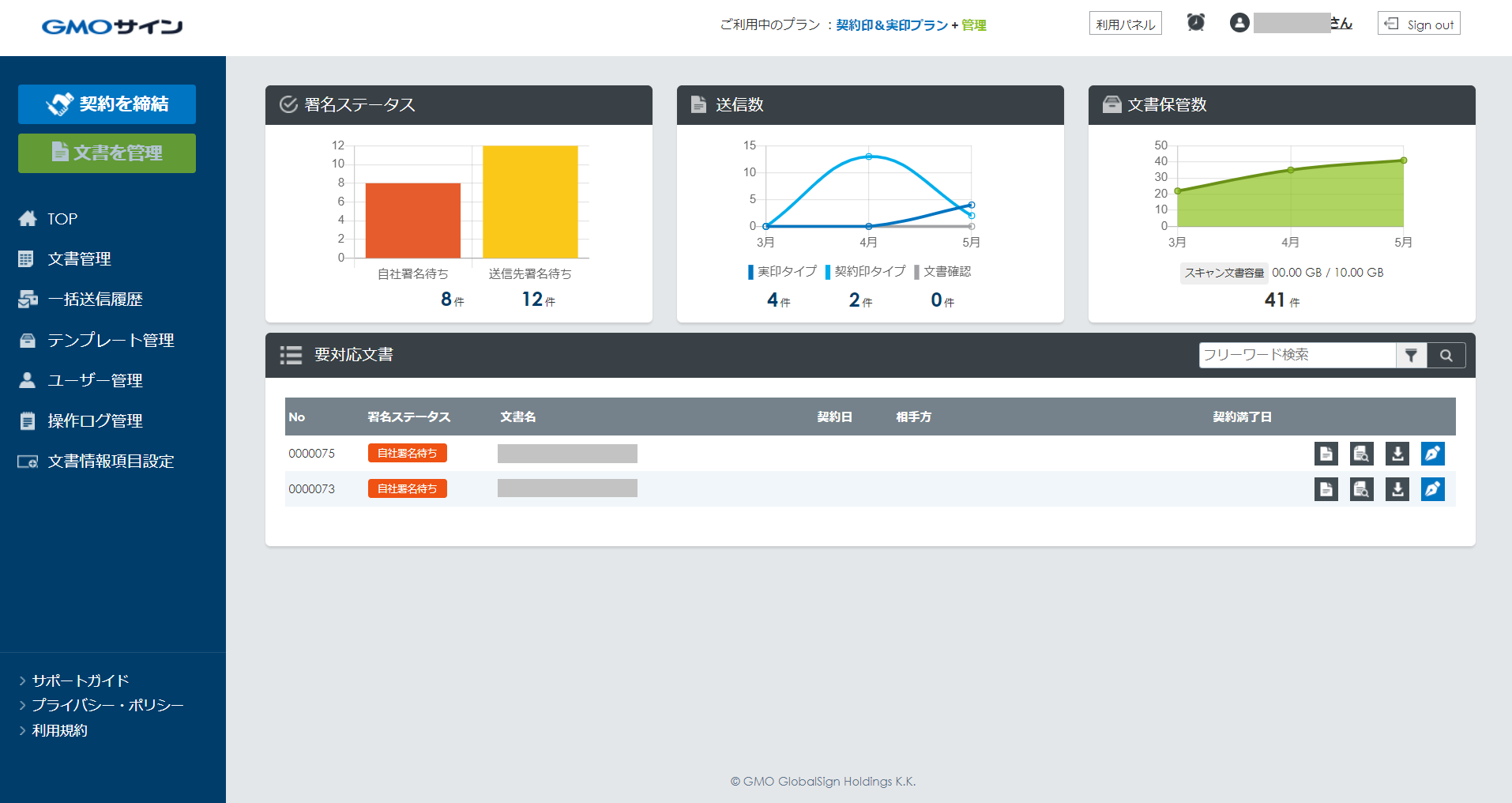Click the filter funnel icon in search
Screen dimensions: 1512x803
[x=1411, y=356]
